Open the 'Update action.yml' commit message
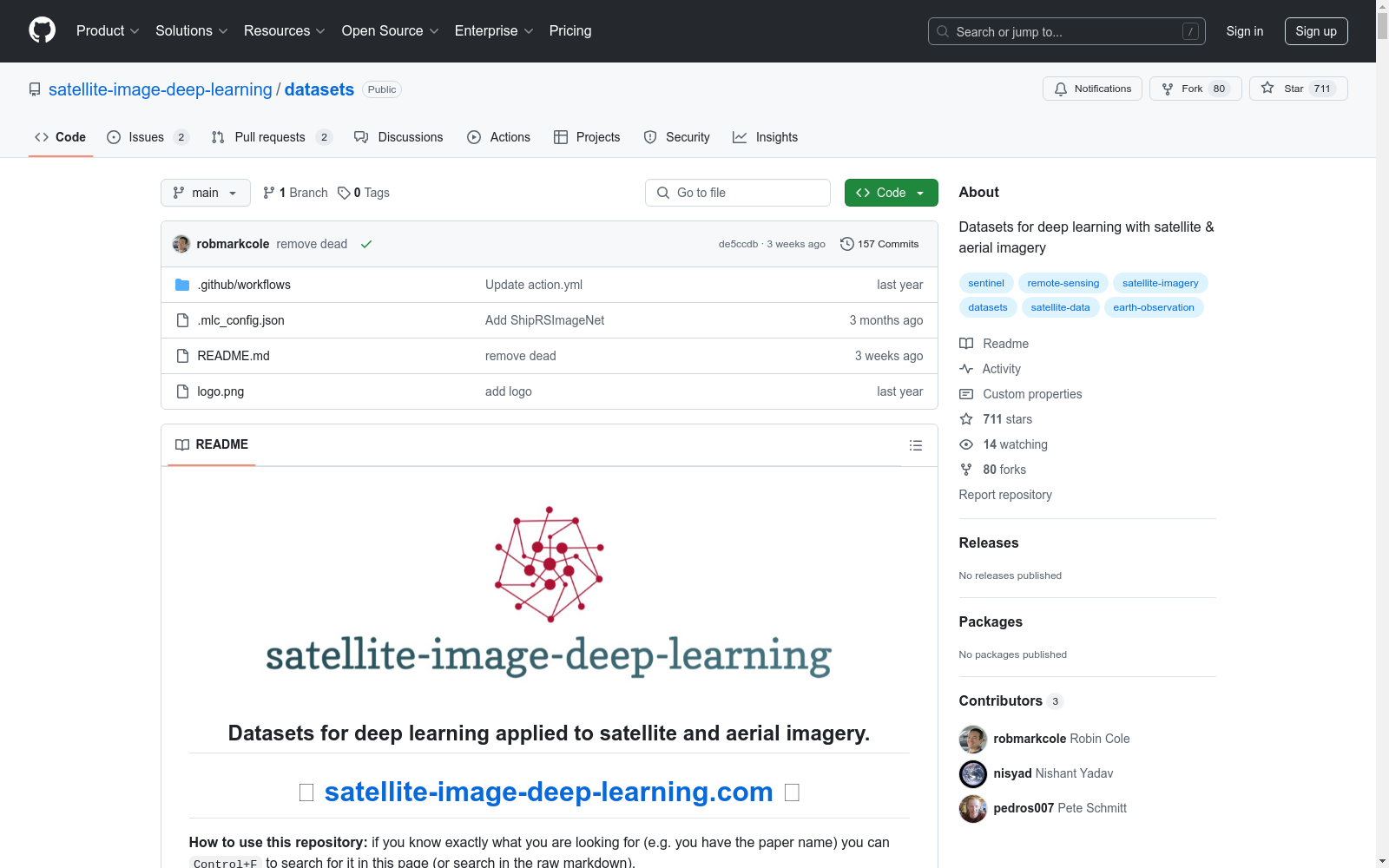Image resolution: width=1389 pixels, height=868 pixels. point(534,285)
